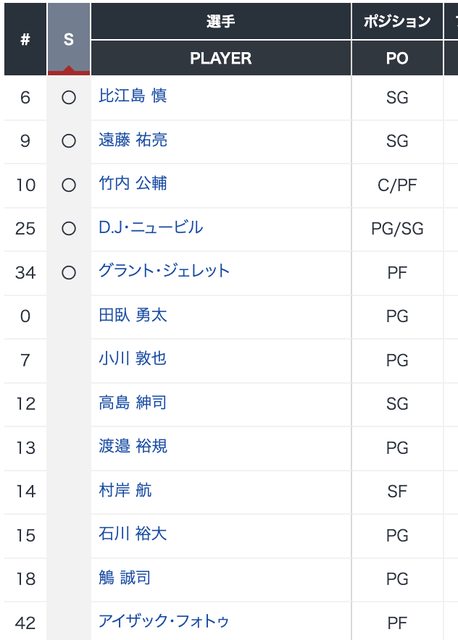This screenshot has width=458, height=640.
Task: Click starter circle mark for number 34
Action: coord(69,273)
